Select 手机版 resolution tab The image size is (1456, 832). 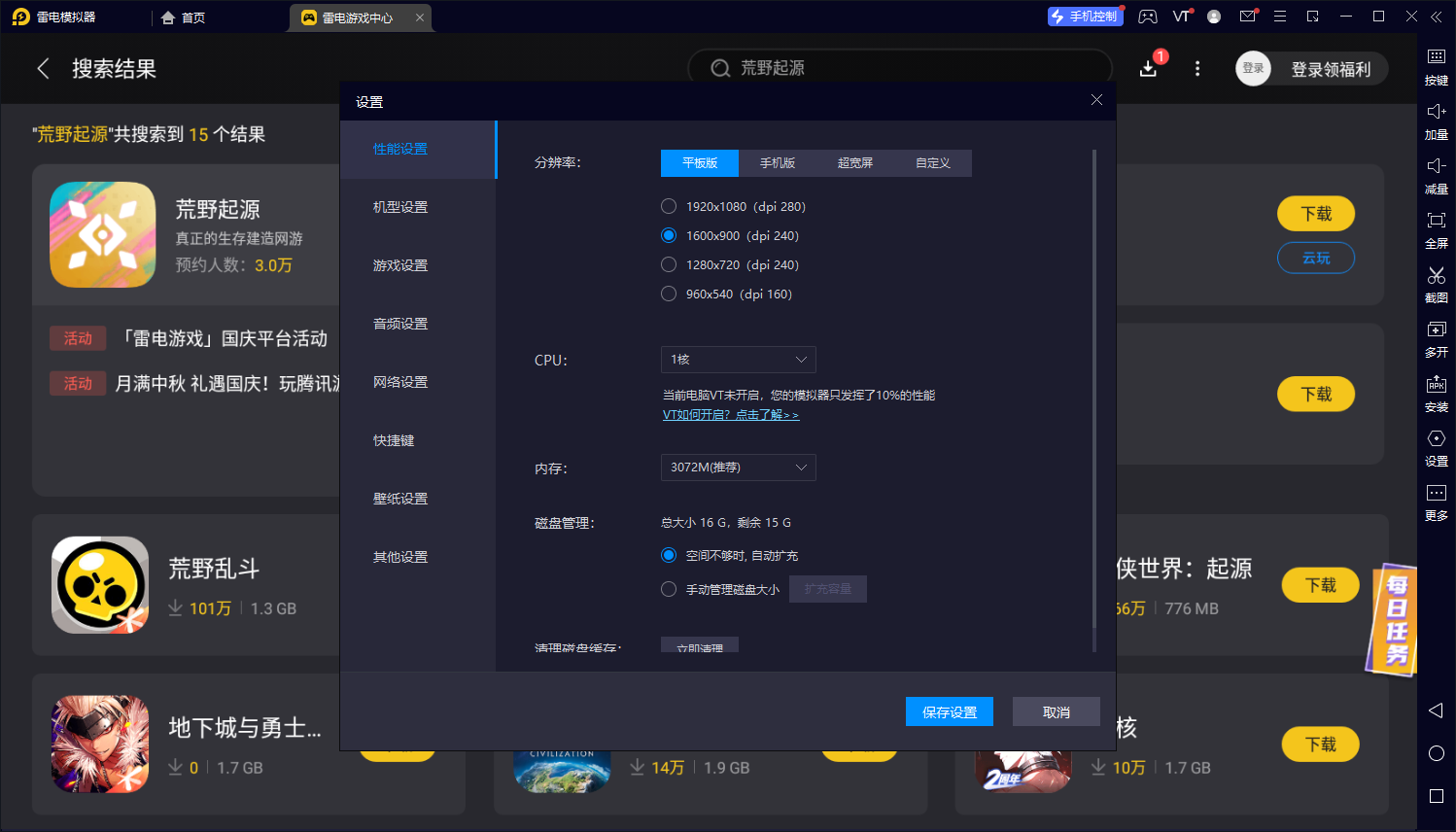coord(778,163)
